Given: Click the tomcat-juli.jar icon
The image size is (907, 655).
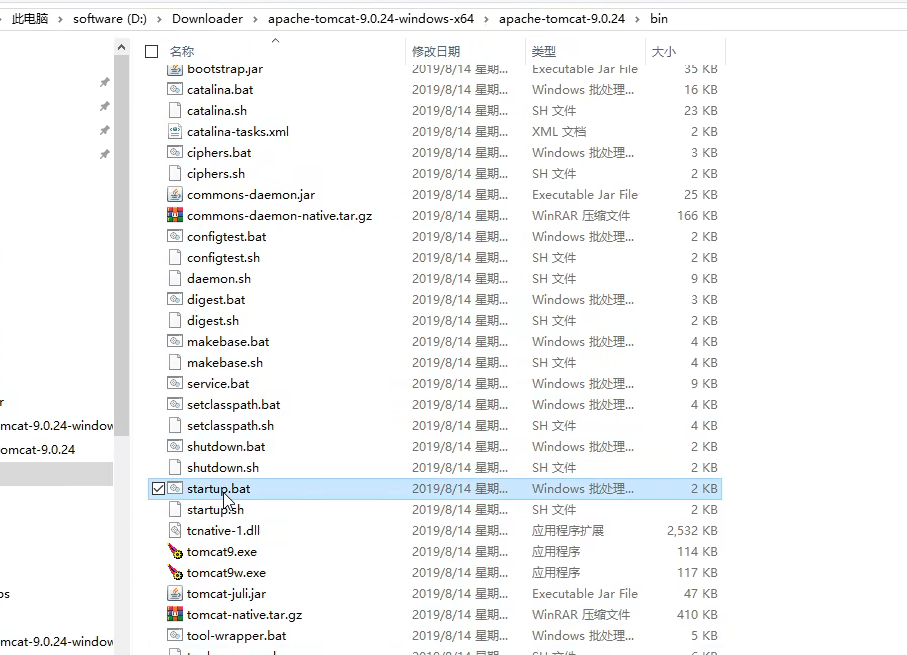Looking at the screenshot, I should point(175,593).
